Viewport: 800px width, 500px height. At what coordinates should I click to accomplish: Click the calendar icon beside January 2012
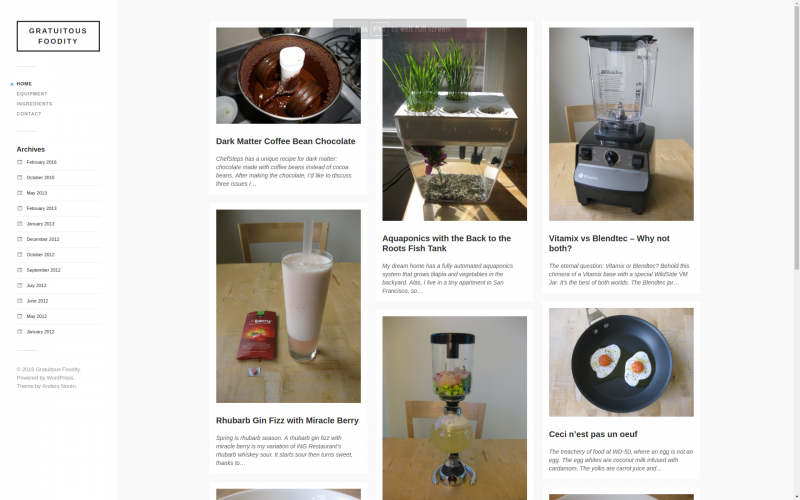(19, 332)
